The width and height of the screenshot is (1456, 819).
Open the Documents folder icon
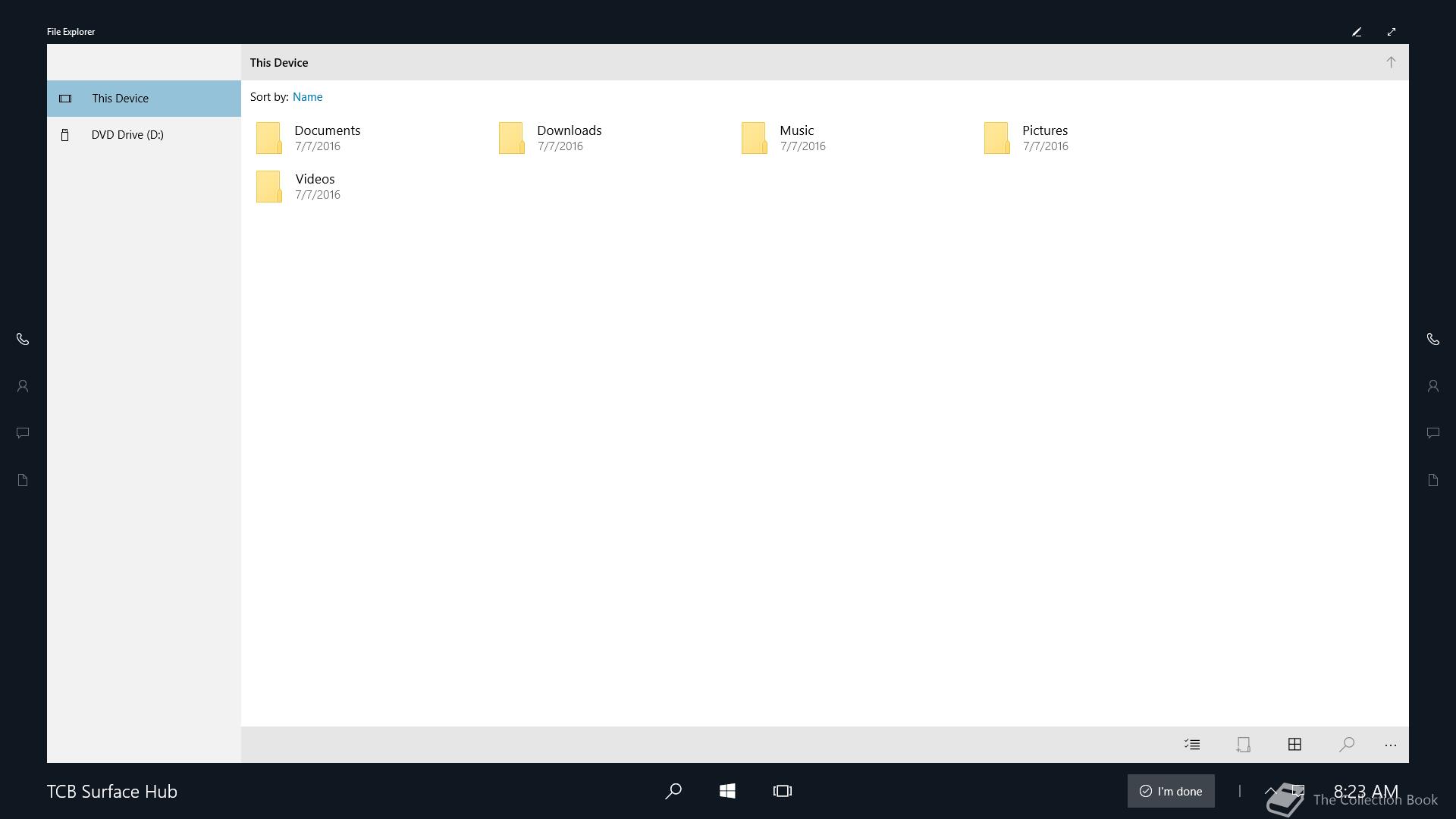[269, 138]
